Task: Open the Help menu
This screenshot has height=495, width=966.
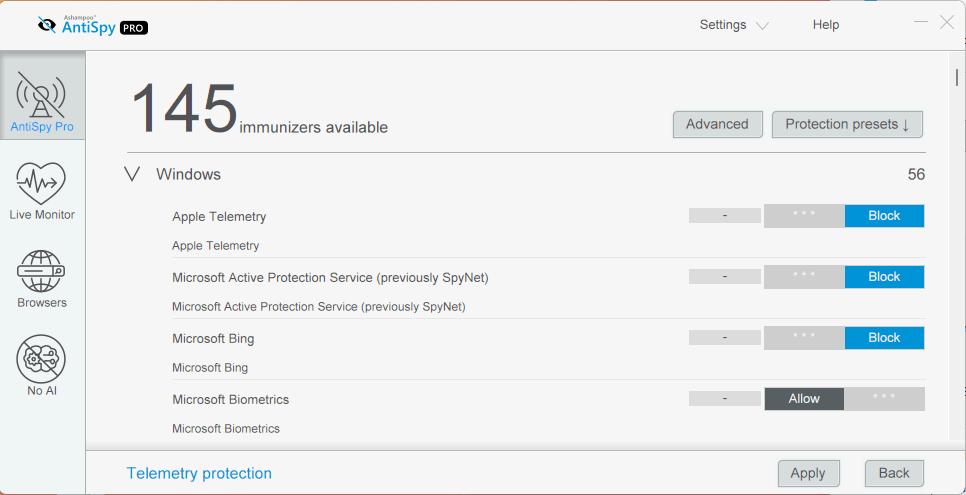Action: pos(826,25)
